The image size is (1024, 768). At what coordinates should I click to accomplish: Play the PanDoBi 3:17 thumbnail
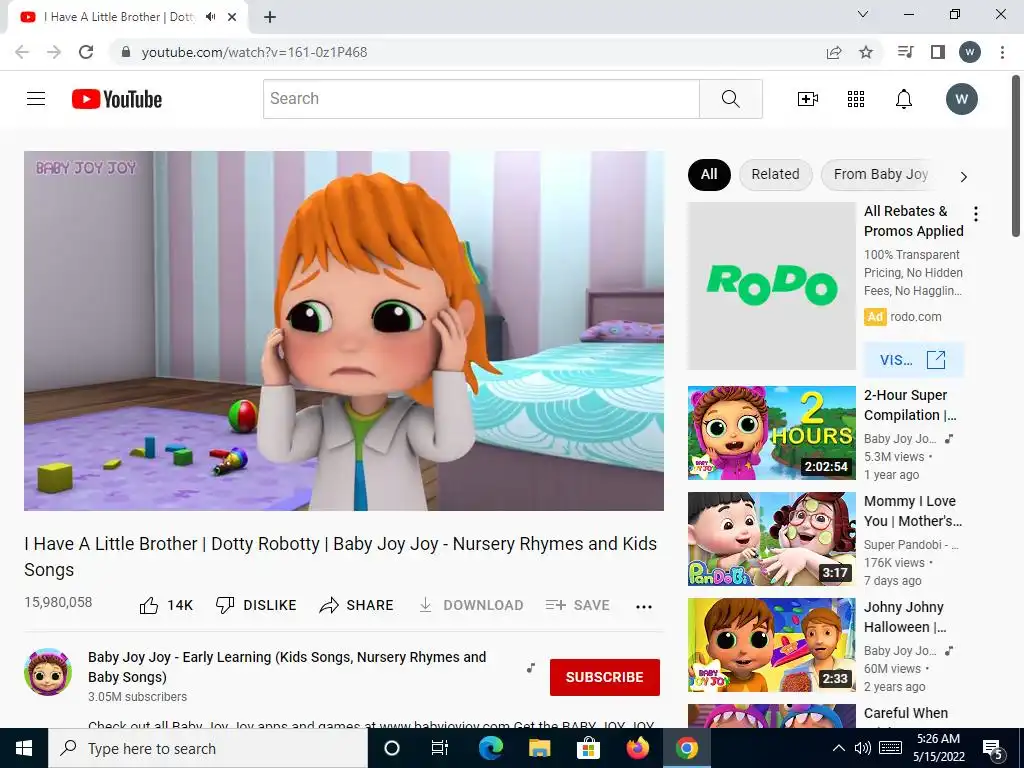(x=771, y=539)
